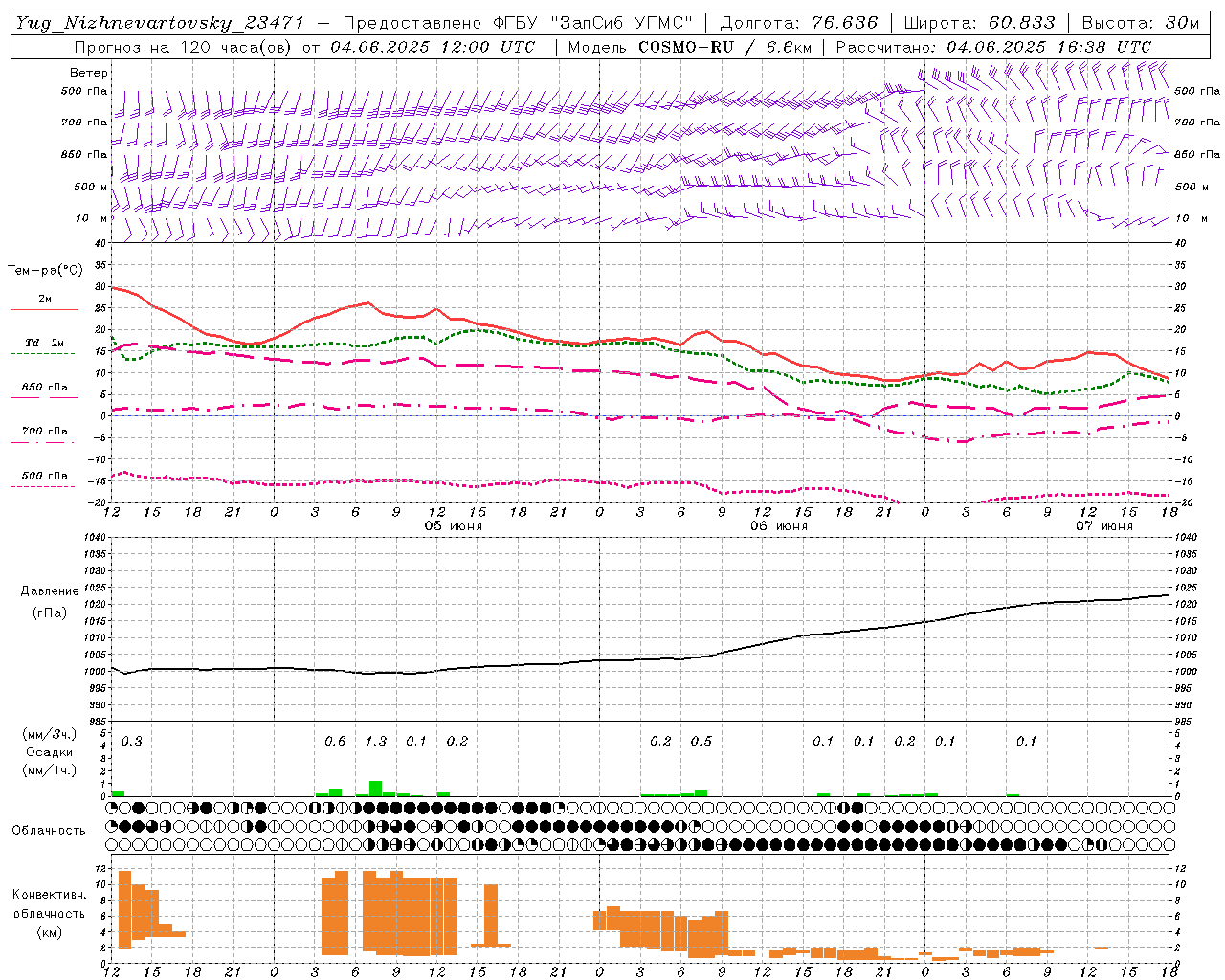The height and width of the screenshot is (980, 1225).
Task: Click the Облачность row label
Action: (x=49, y=830)
